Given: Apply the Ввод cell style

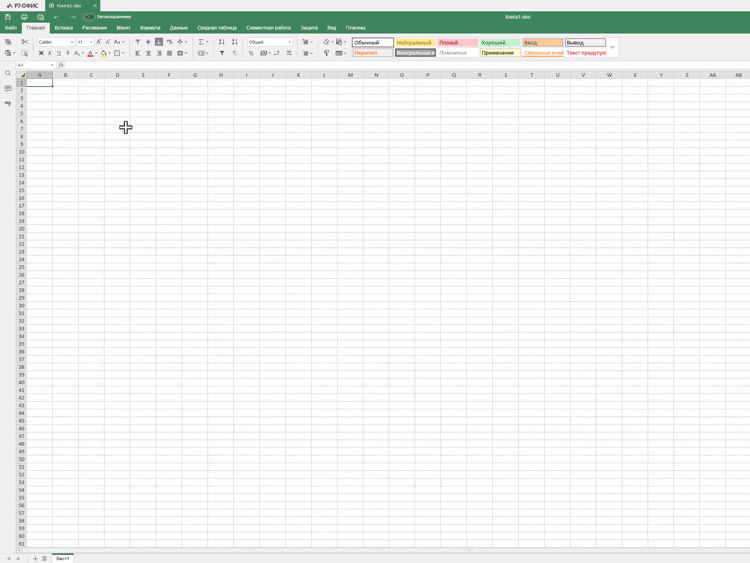Looking at the screenshot, I should 542,43.
